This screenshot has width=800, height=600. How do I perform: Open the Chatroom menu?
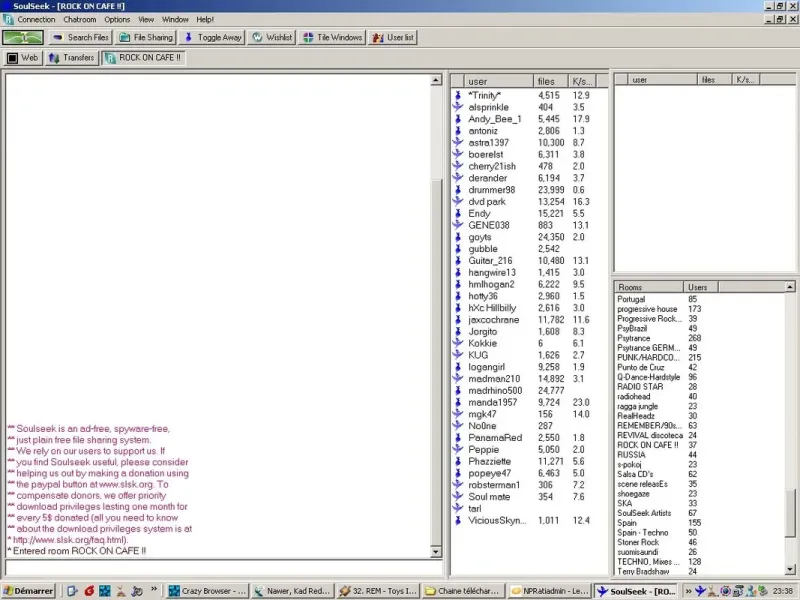80,19
